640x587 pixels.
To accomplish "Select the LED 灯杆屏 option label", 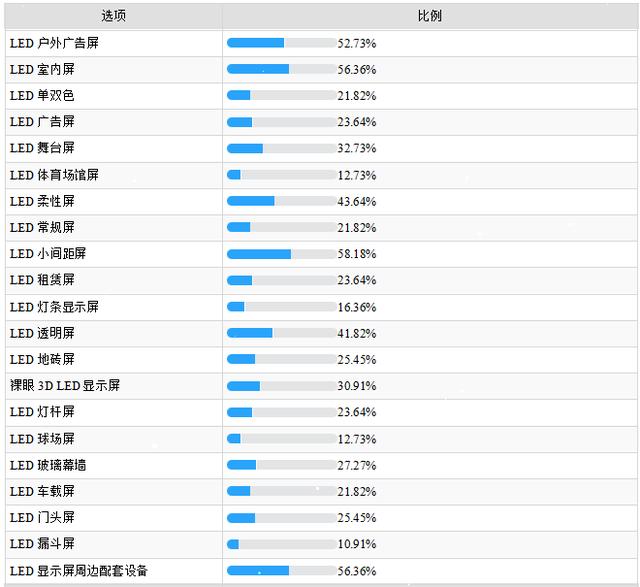I will coord(42,412).
